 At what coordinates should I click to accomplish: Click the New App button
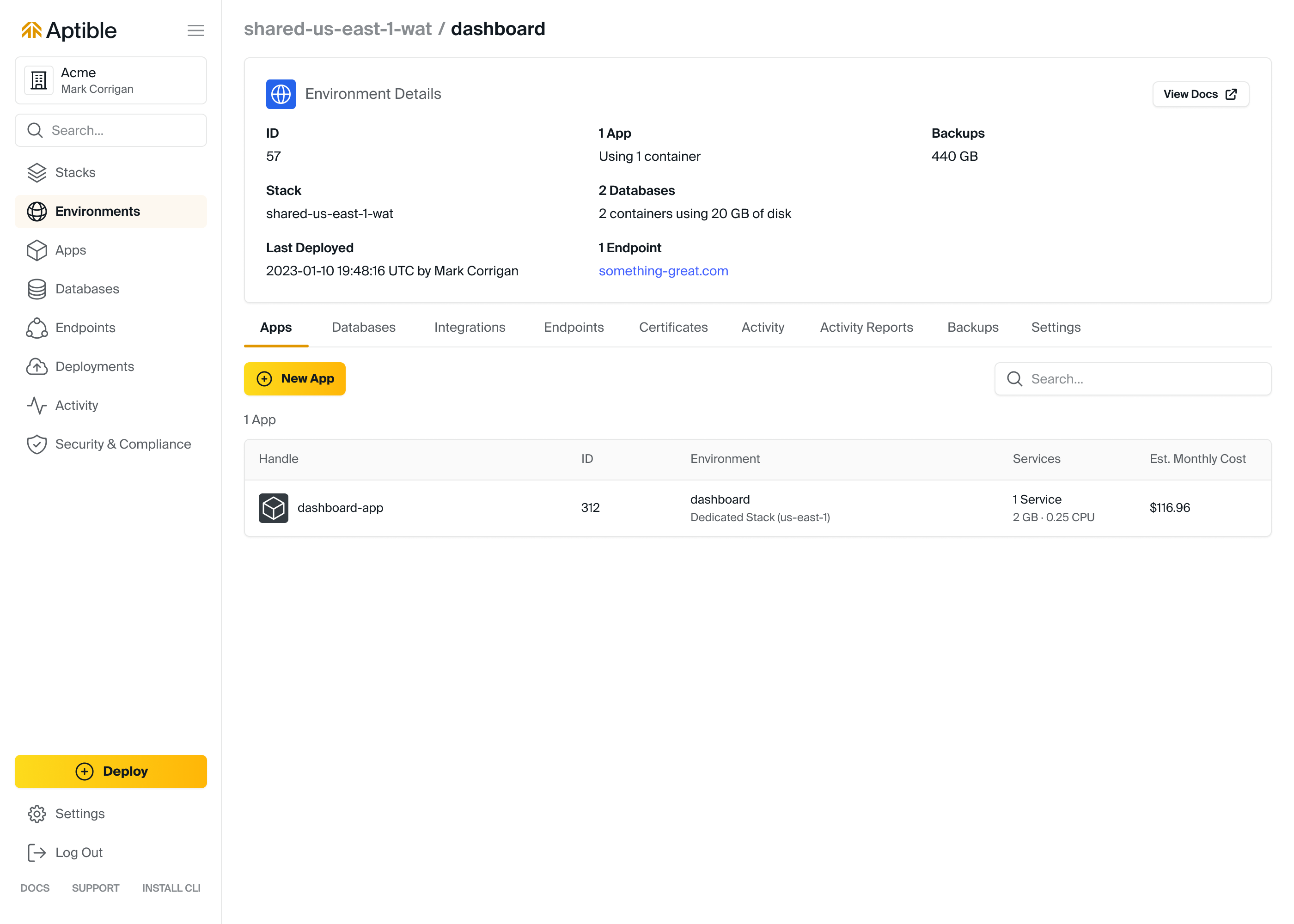pos(294,379)
